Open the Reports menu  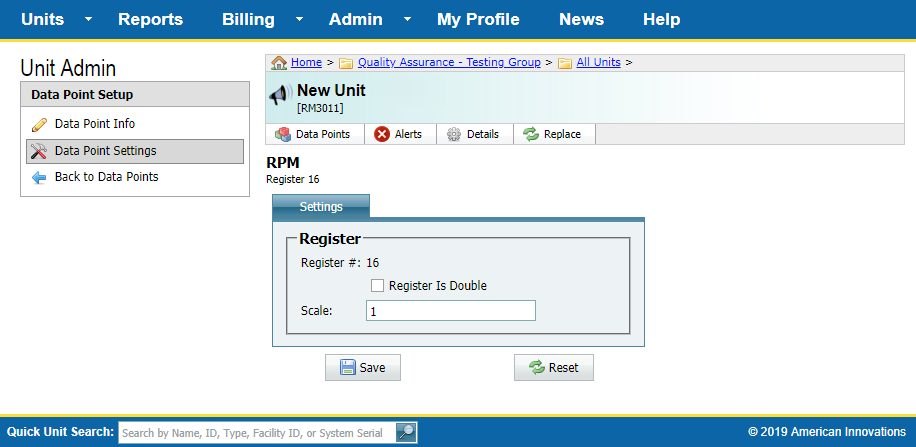tap(151, 19)
